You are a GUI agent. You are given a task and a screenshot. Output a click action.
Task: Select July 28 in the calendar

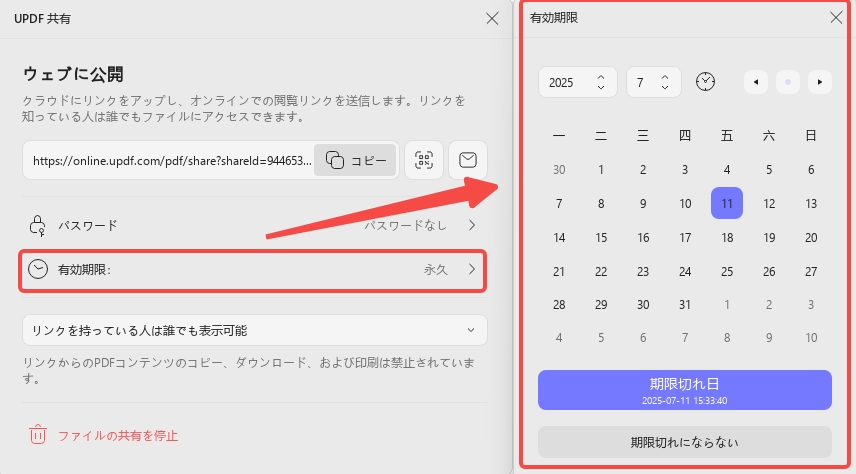pyautogui.click(x=558, y=305)
